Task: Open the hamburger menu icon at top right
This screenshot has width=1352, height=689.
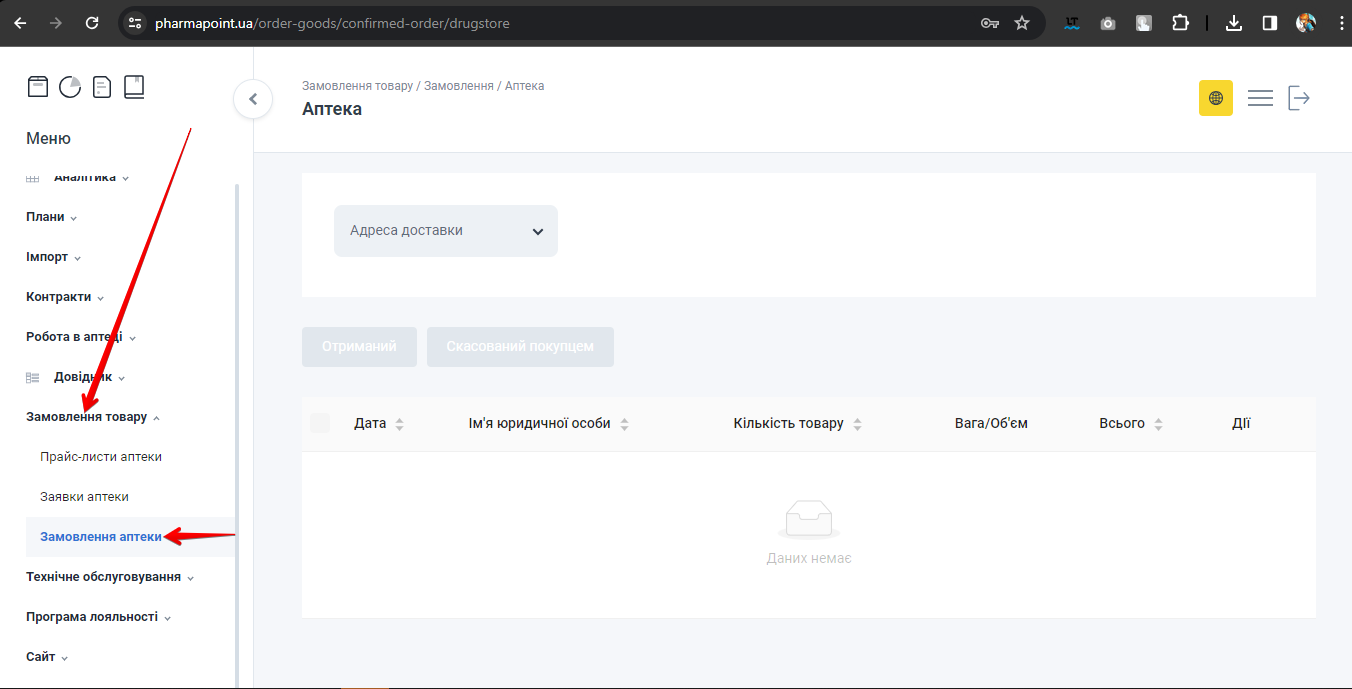Action: [1260, 98]
